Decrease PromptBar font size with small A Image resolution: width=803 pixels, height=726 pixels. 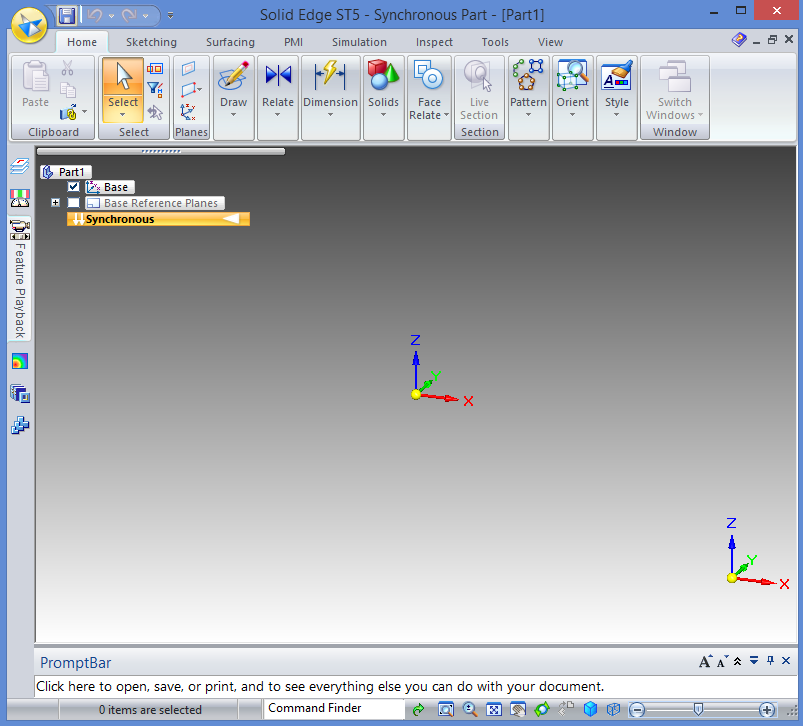pos(722,661)
